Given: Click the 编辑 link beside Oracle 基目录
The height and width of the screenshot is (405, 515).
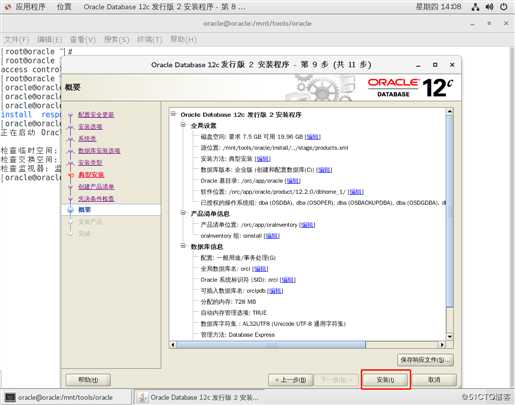Looking at the screenshot, I should pos(293,181).
